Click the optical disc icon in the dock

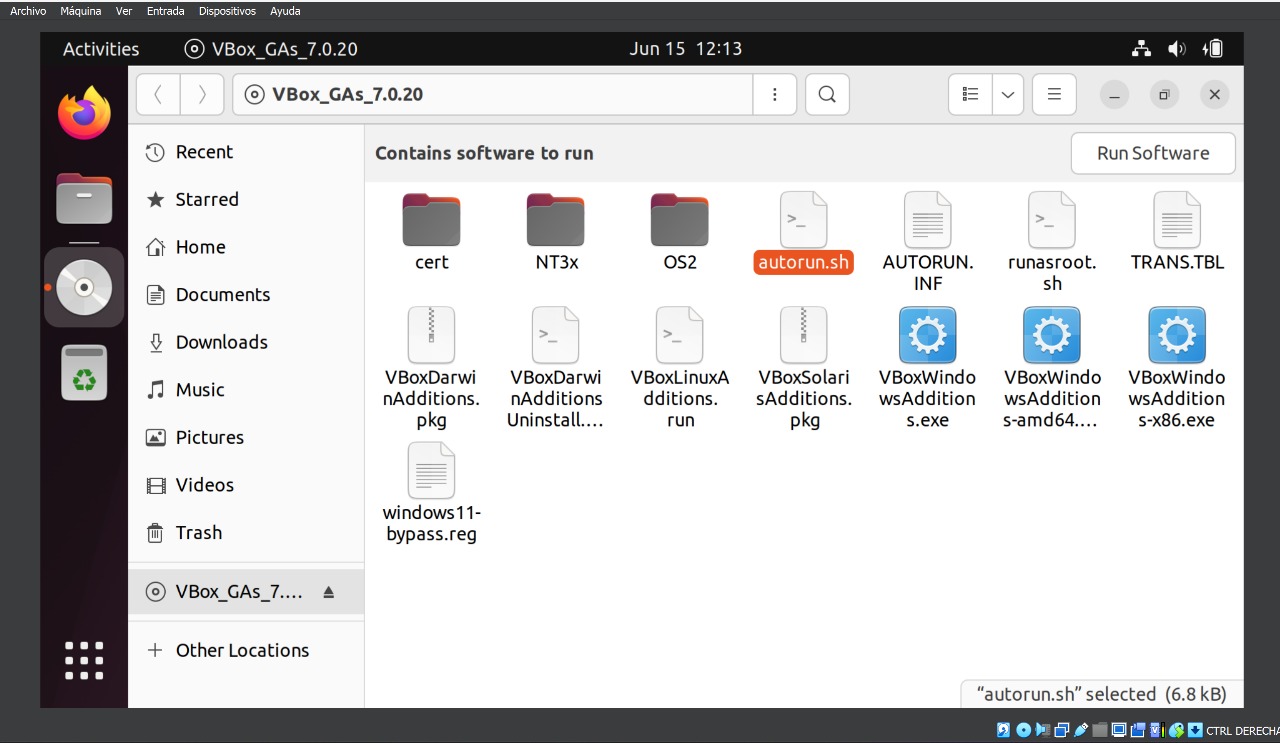(84, 287)
